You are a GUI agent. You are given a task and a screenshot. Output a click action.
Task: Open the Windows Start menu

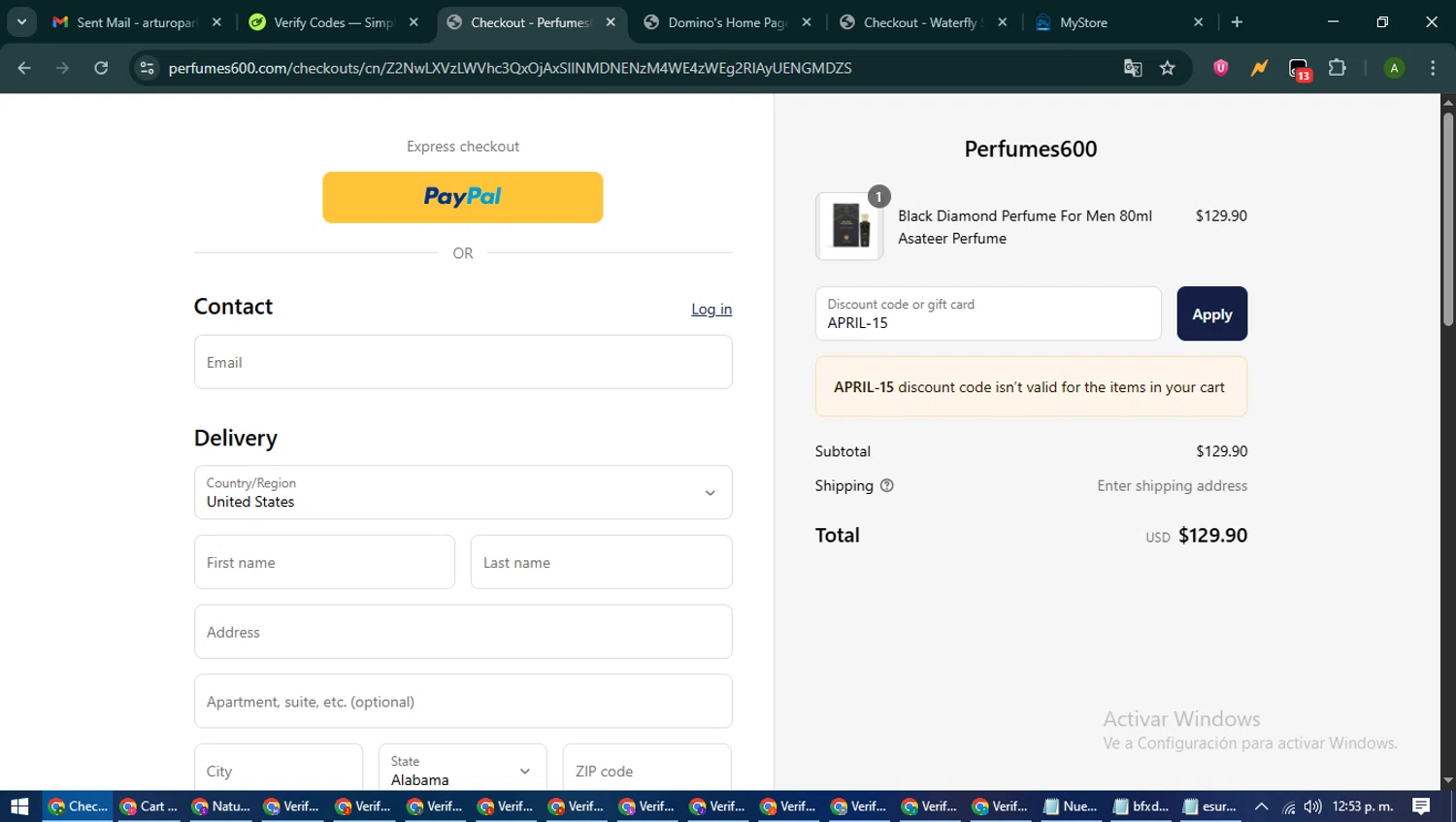[x=20, y=806]
